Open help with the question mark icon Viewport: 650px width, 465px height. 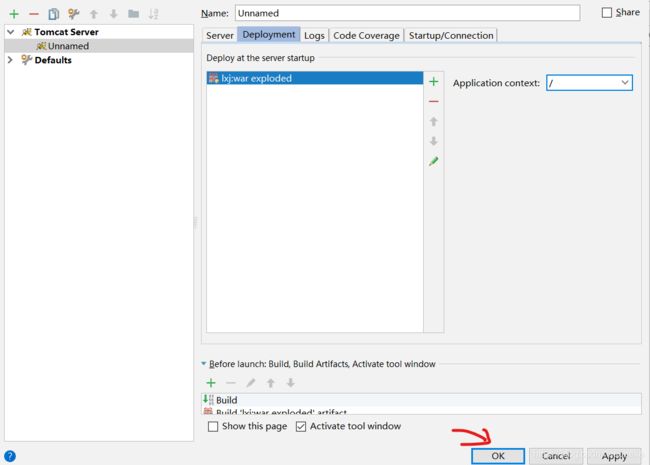point(10,456)
